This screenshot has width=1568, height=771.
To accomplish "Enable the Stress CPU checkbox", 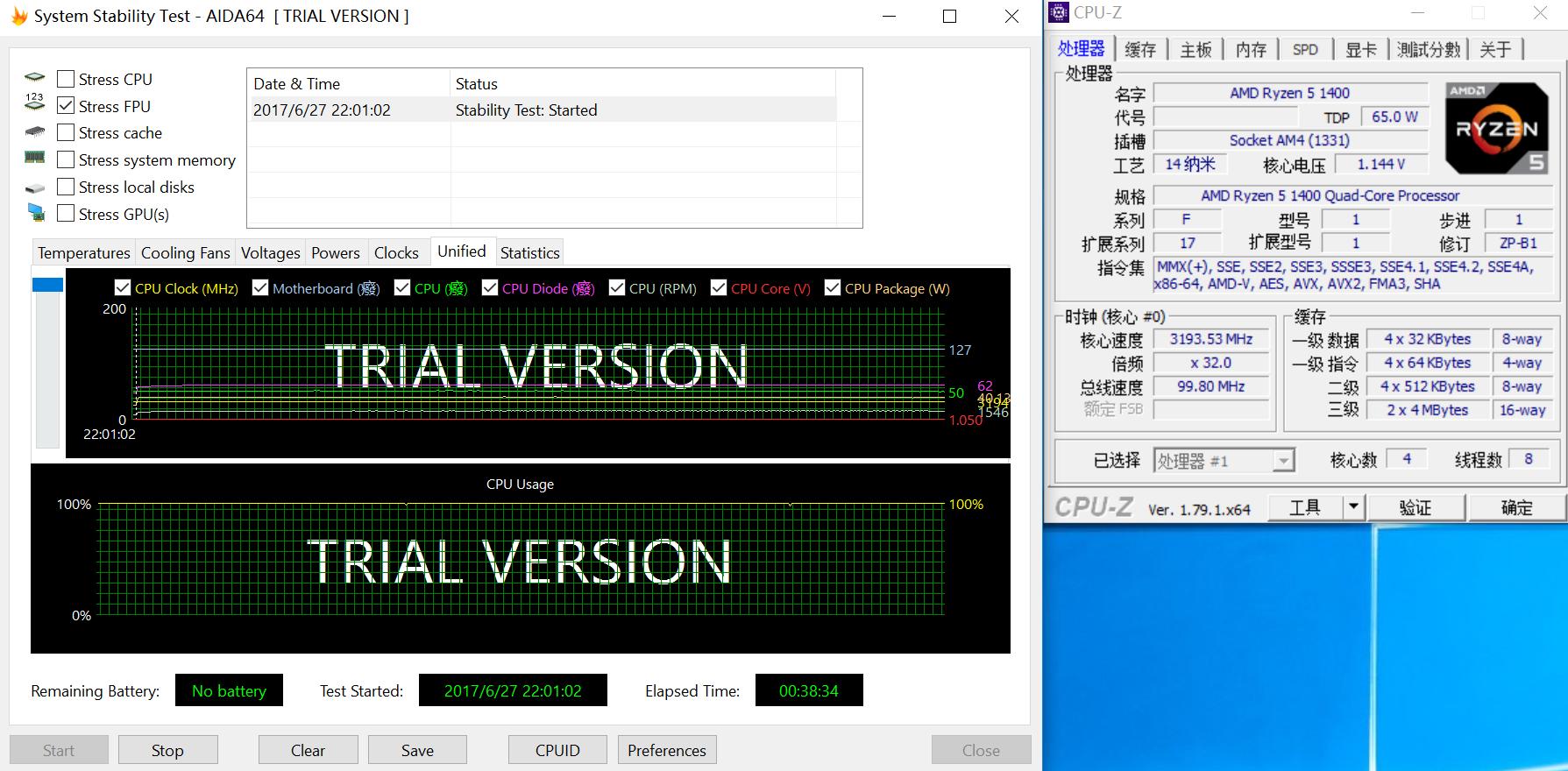I will [x=66, y=79].
